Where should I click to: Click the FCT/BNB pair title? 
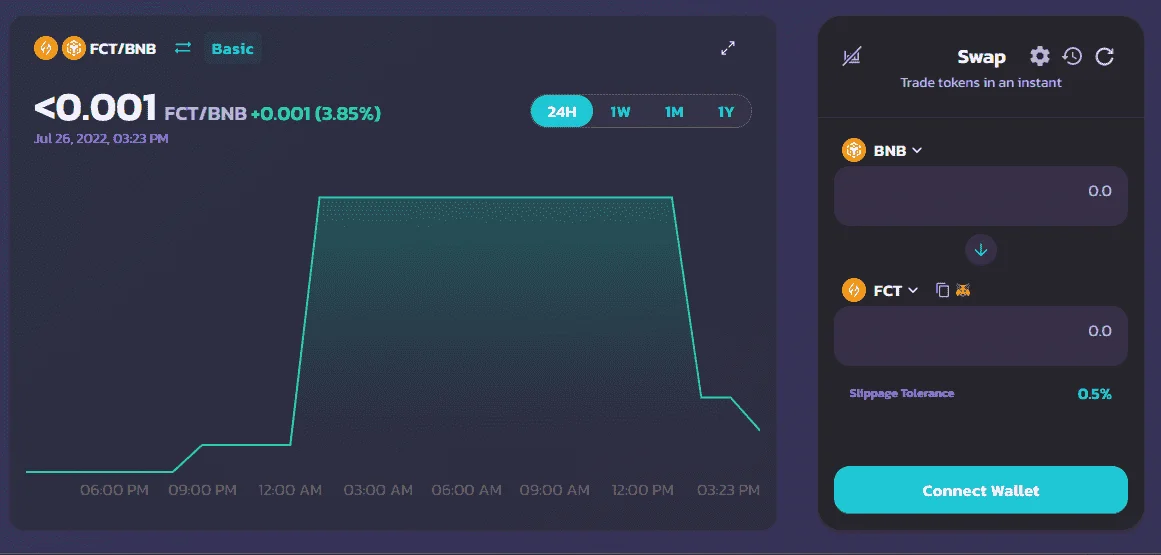pyautogui.click(x=123, y=49)
